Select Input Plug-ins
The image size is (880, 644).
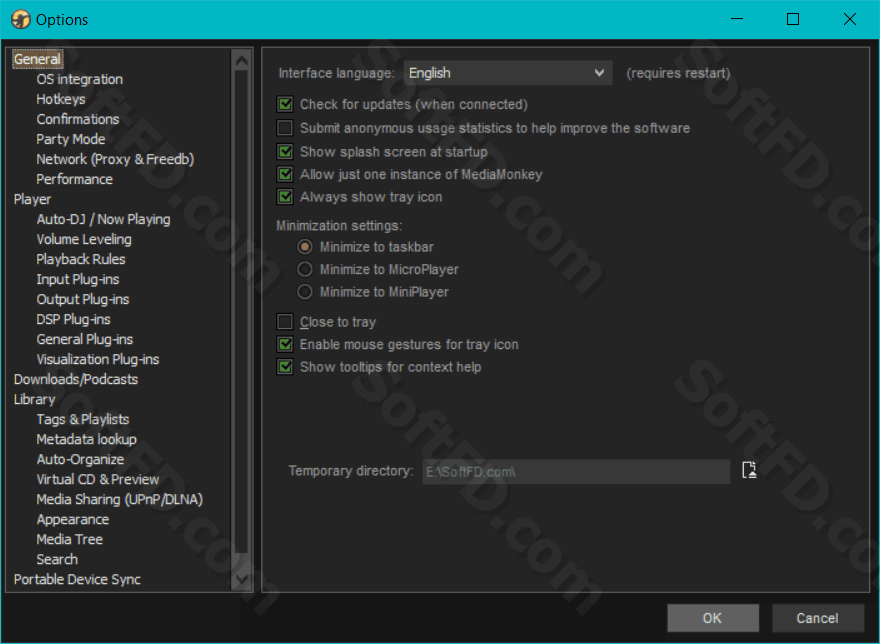77,280
